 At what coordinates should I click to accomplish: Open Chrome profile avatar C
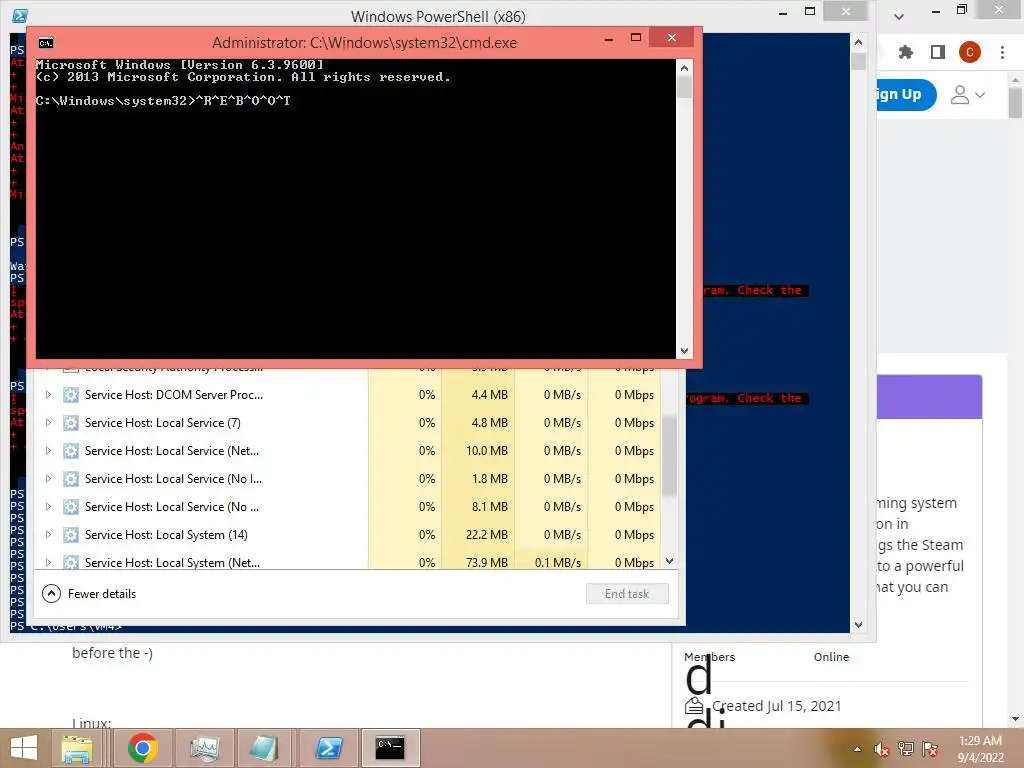[x=970, y=52]
